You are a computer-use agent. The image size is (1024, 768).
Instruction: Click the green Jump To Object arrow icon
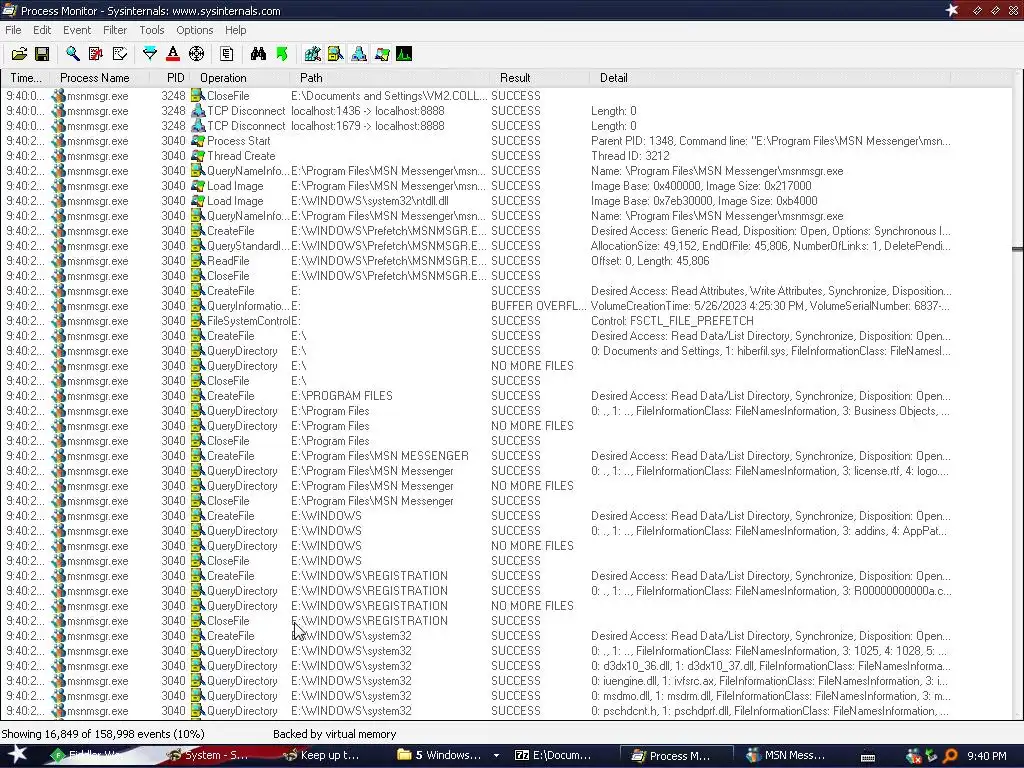point(281,54)
